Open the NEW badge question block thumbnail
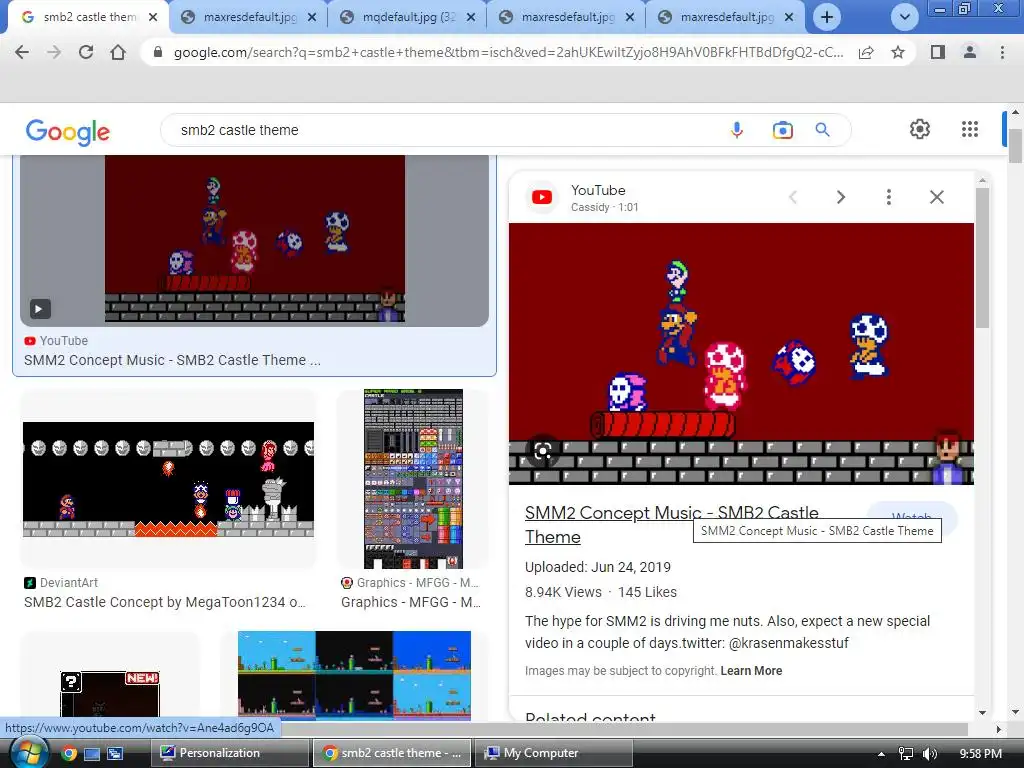 click(x=110, y=694)
